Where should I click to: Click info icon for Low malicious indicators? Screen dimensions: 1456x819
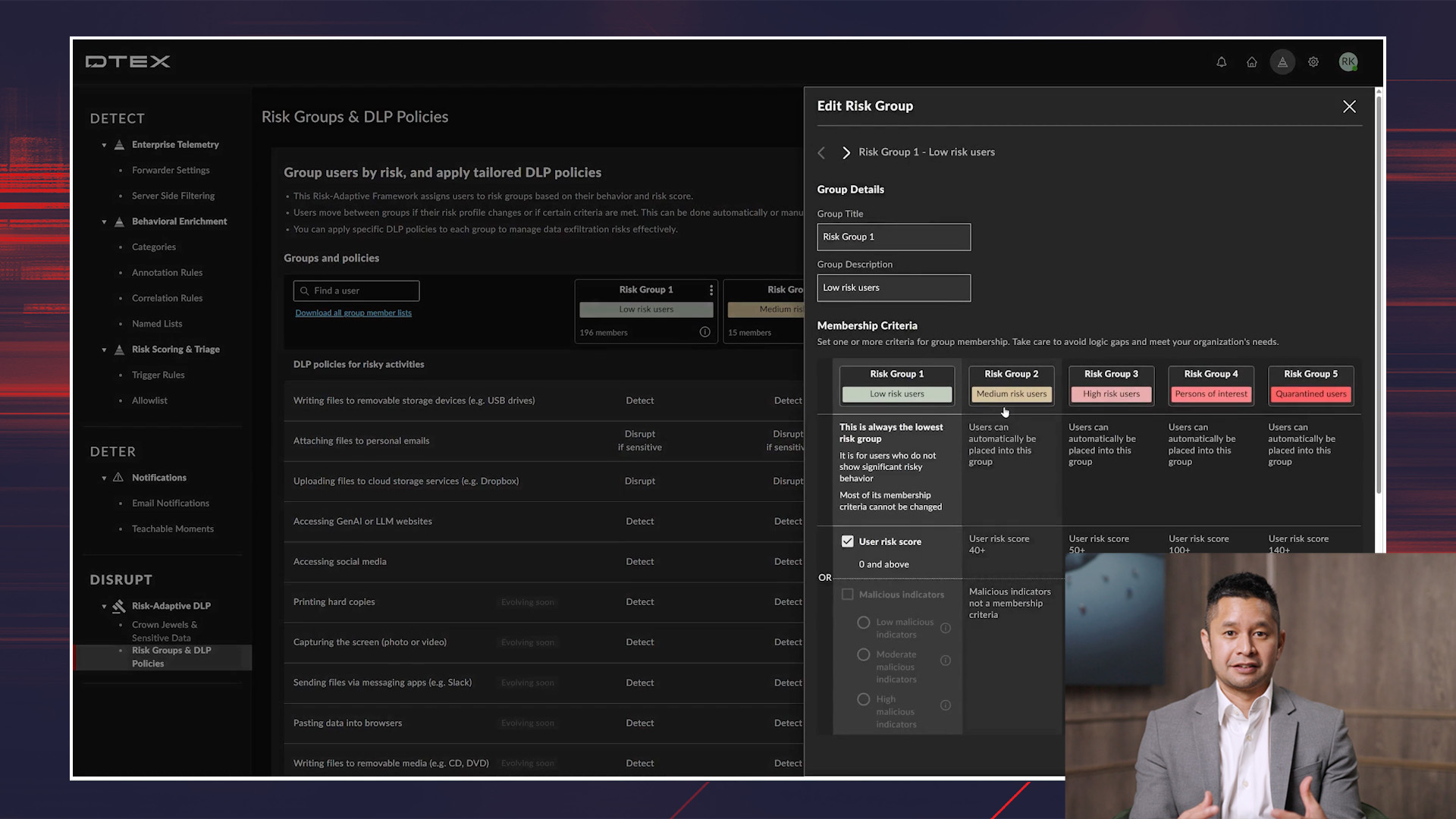[x=946, y=628]
